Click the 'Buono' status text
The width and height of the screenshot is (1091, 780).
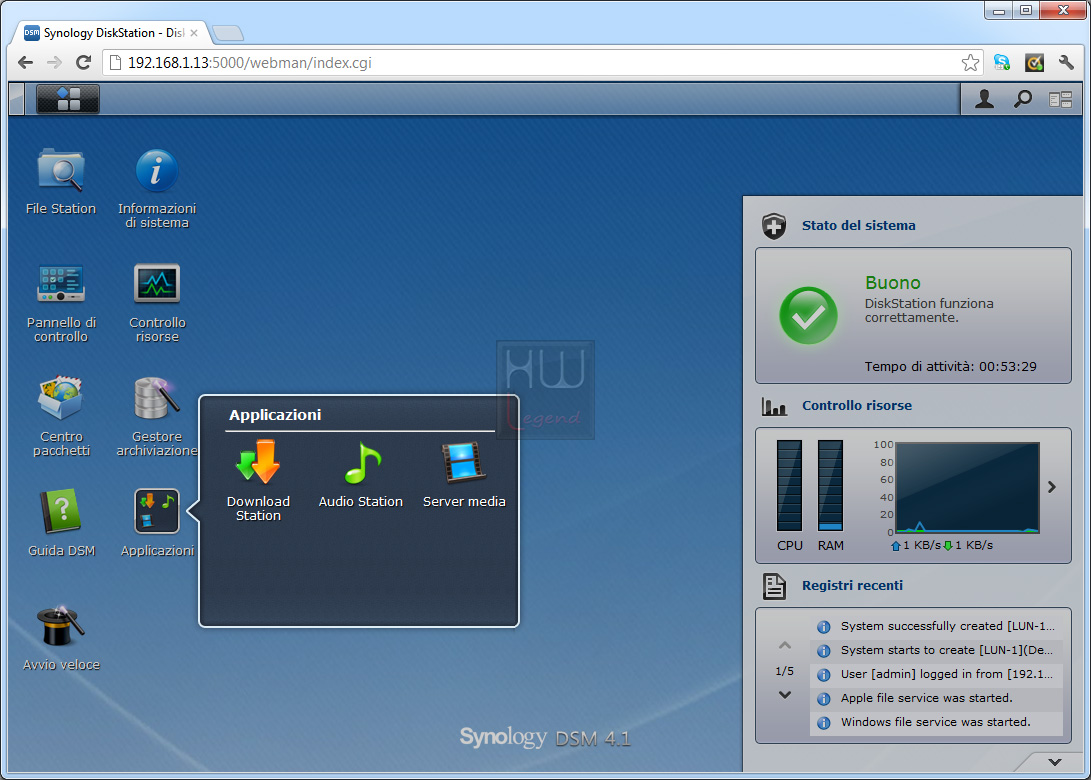[893, 282]
